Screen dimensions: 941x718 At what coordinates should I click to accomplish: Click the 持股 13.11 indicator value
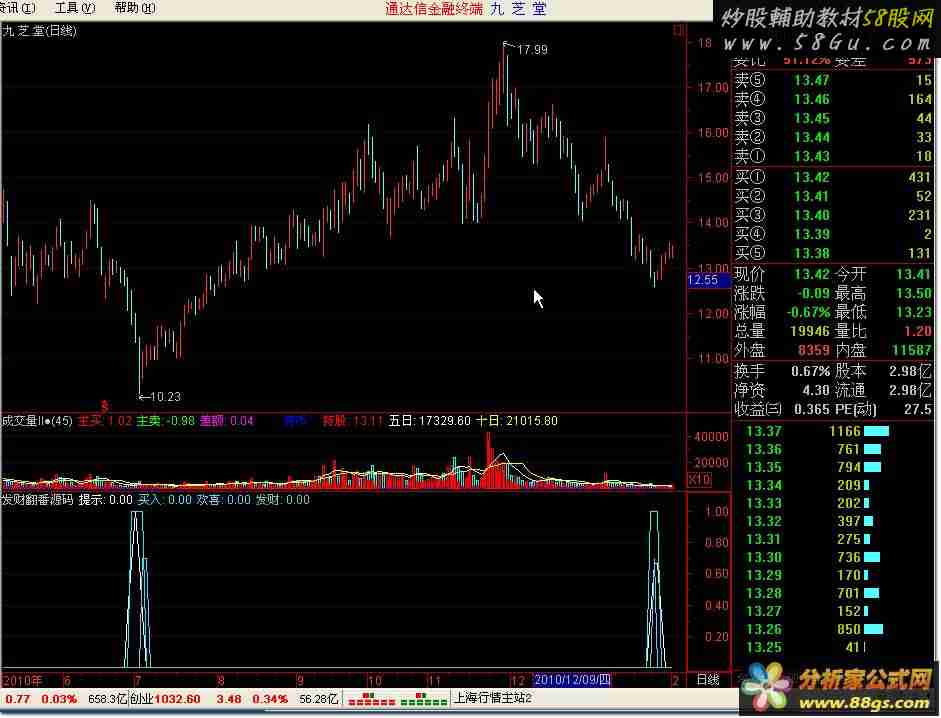(x=352, y=421)
